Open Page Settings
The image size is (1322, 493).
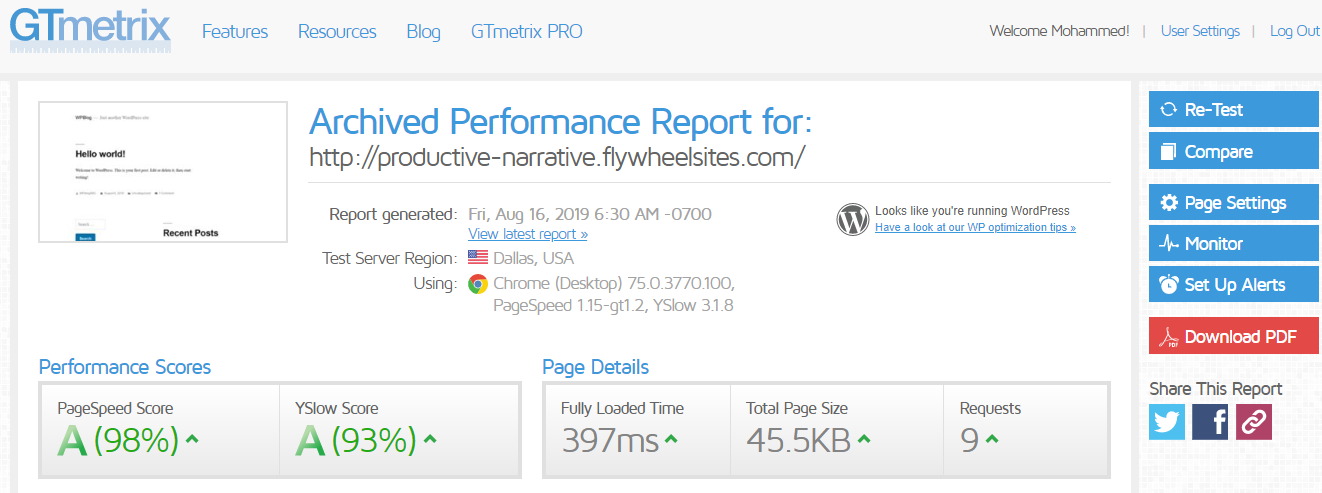point(1234,203)
